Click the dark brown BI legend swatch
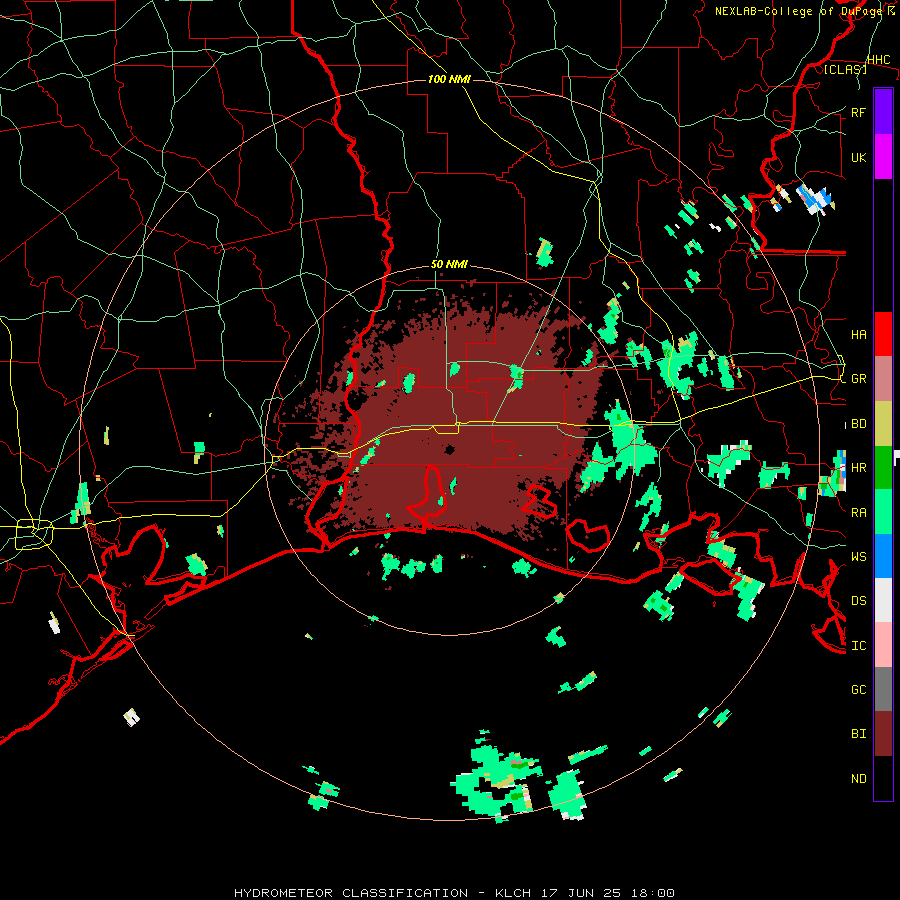This screenshot has width=900, height=900. 883,734
